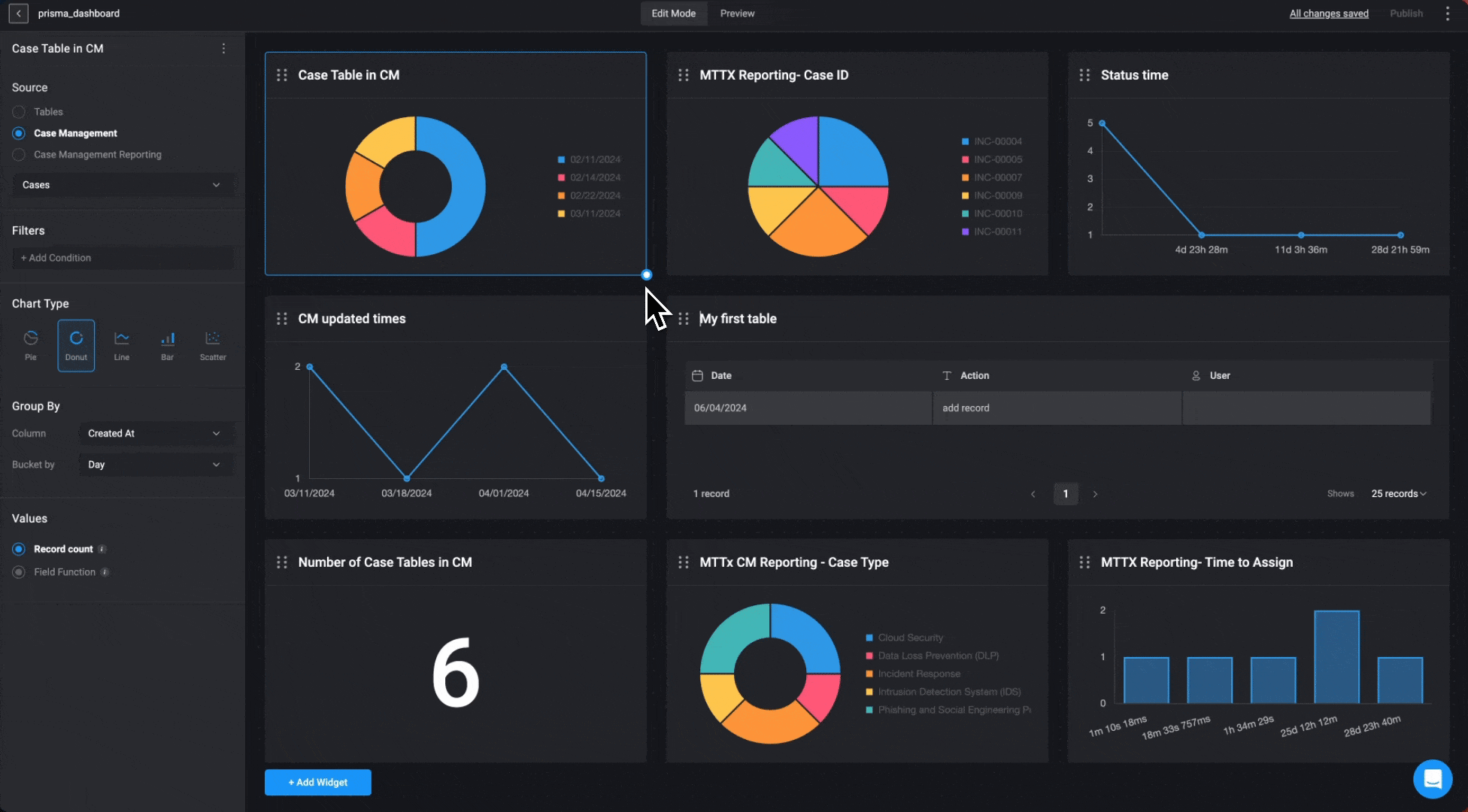Pick the Scatter chart type icon
The image size is (1468, 812).
click(x=213, y=345)
